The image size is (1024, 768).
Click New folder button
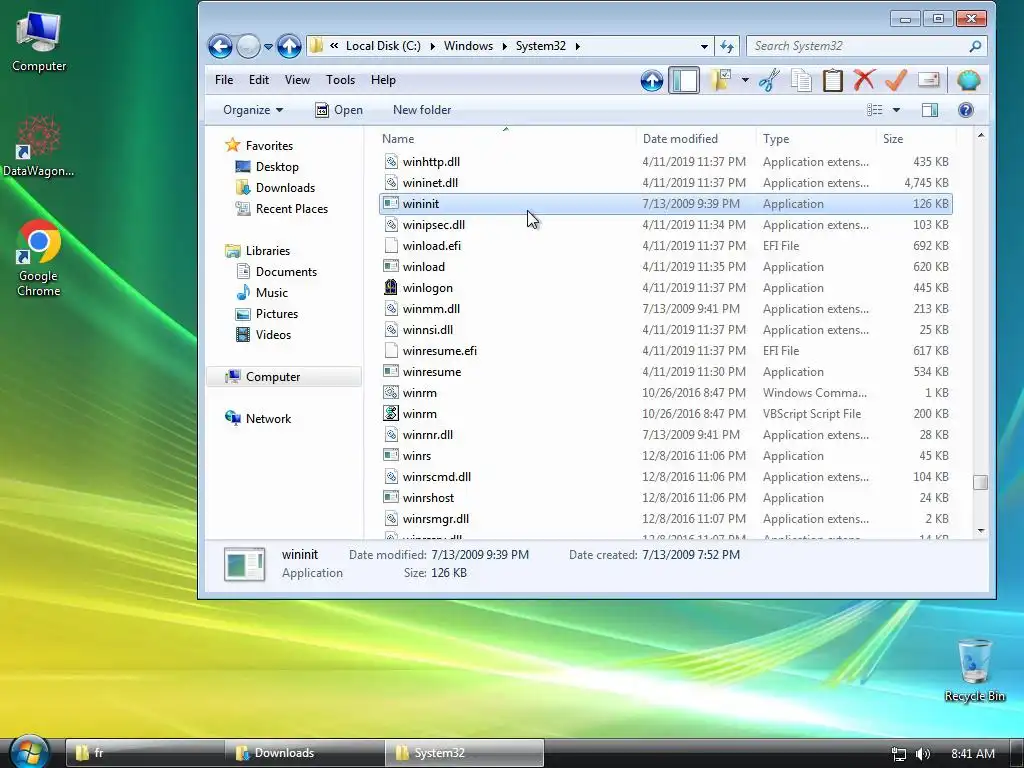(x=422, y=110)
